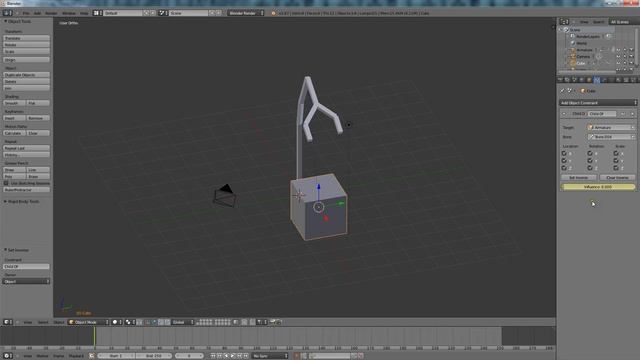Click the Clear Inverse button
Screen dimensions: 640x360
tap(618, 178)
